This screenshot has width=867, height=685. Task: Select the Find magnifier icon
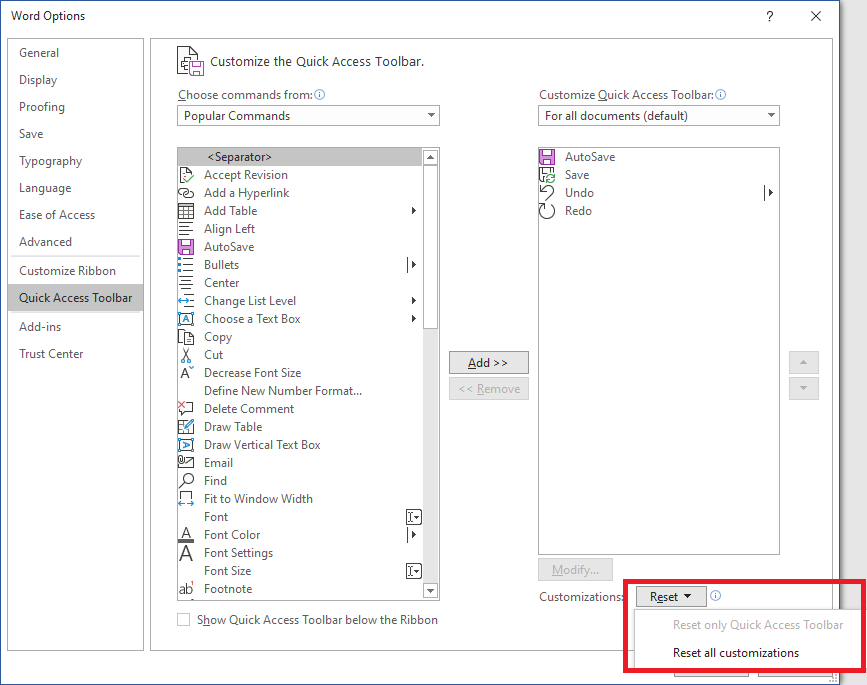(x=186, y=480)
